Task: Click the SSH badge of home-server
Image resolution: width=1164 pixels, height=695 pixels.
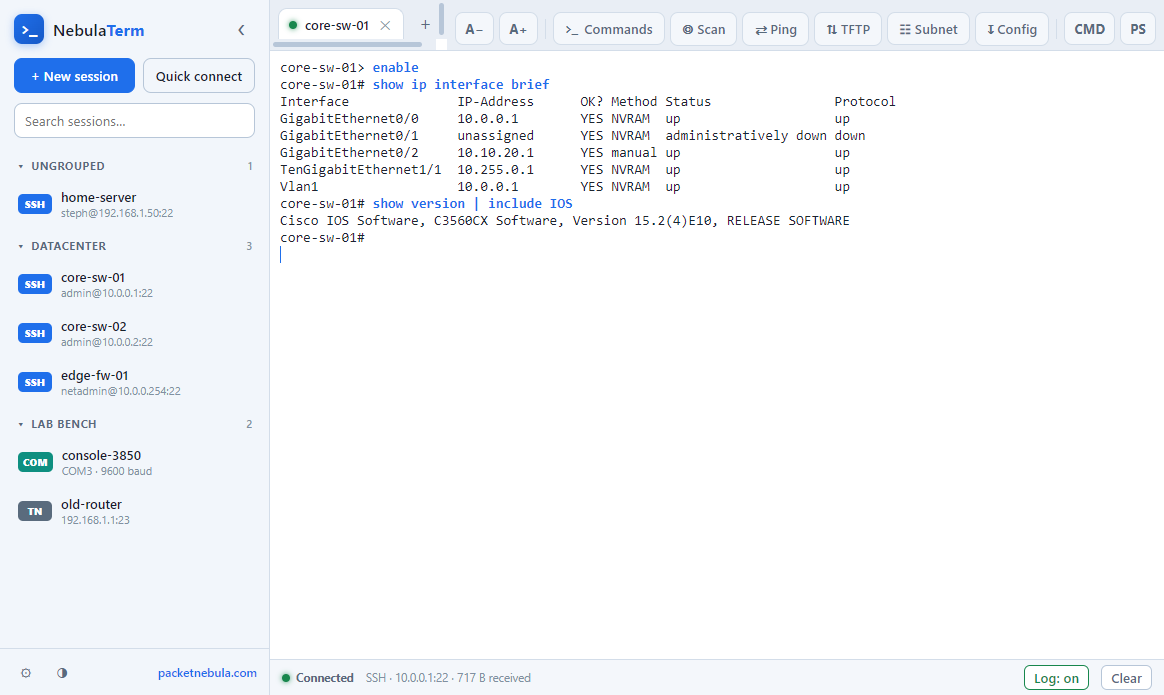Action: [35, 205]
